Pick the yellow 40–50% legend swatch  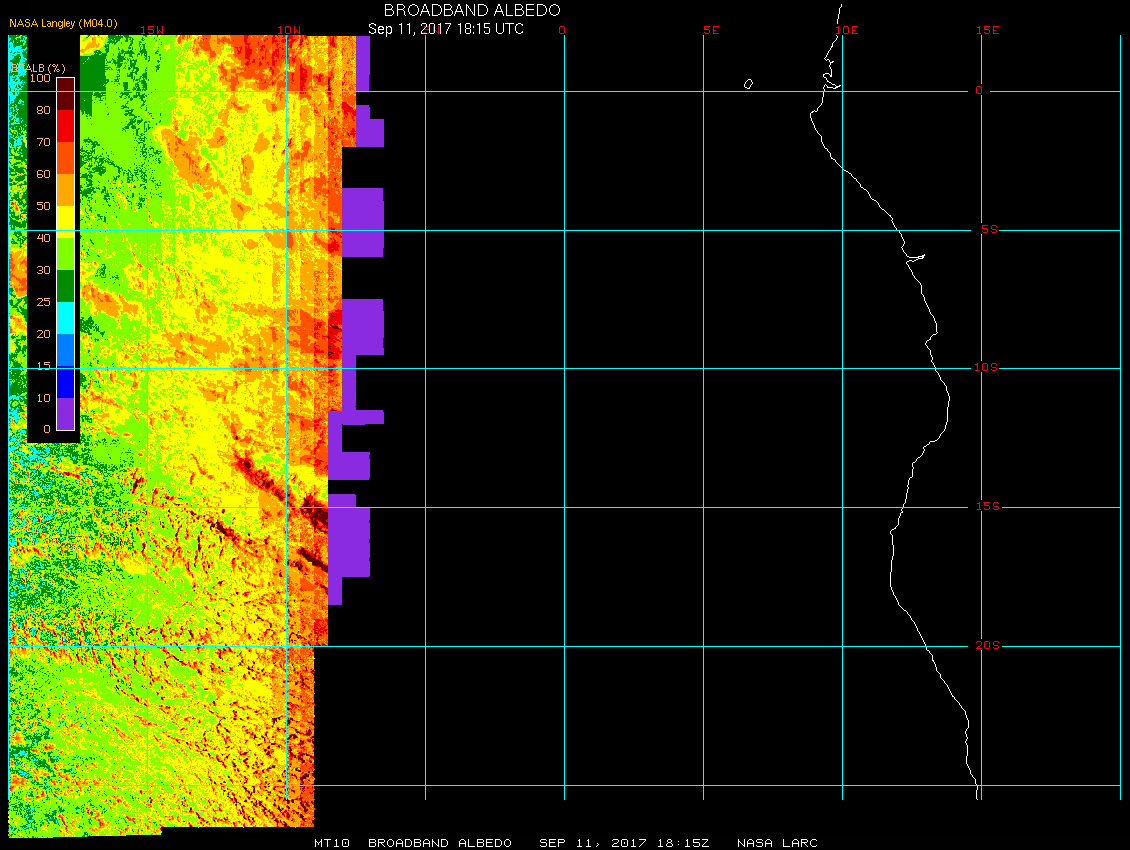click(x=65, y=221)
